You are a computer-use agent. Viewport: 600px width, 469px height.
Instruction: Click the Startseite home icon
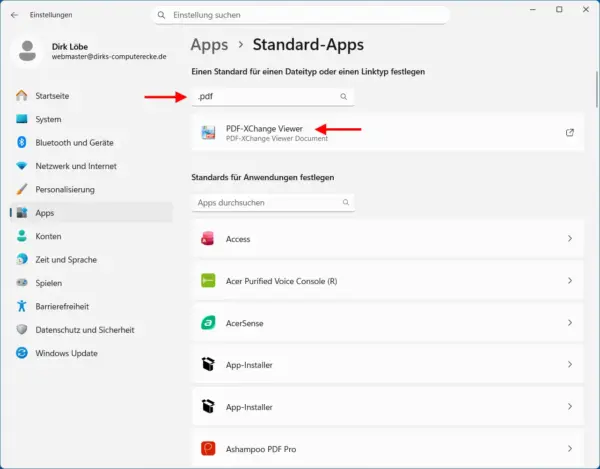[x=22, y=96]
